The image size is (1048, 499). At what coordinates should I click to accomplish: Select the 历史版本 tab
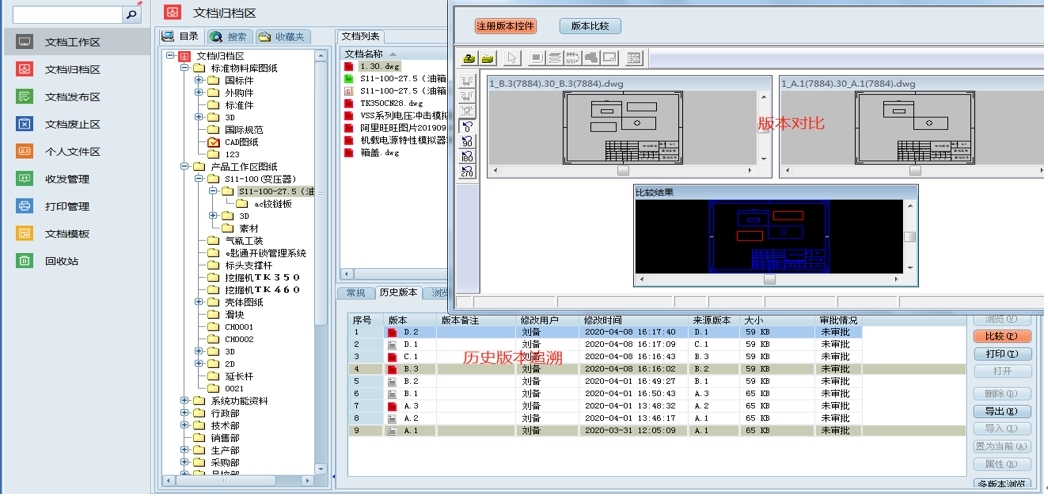(398, 293)
